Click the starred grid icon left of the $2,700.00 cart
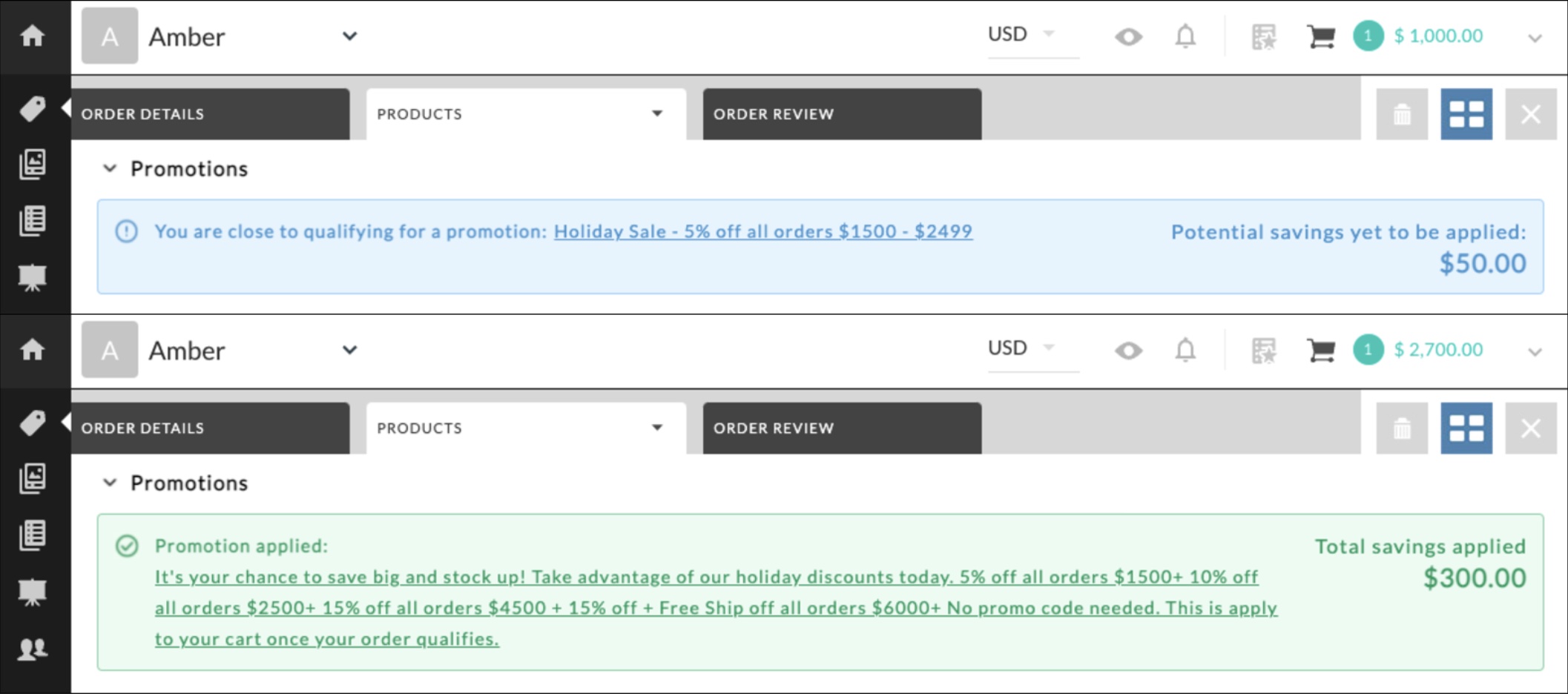Image resolution: width=1568 pixels, height=694 pixels. click(x=1263, y=350)
